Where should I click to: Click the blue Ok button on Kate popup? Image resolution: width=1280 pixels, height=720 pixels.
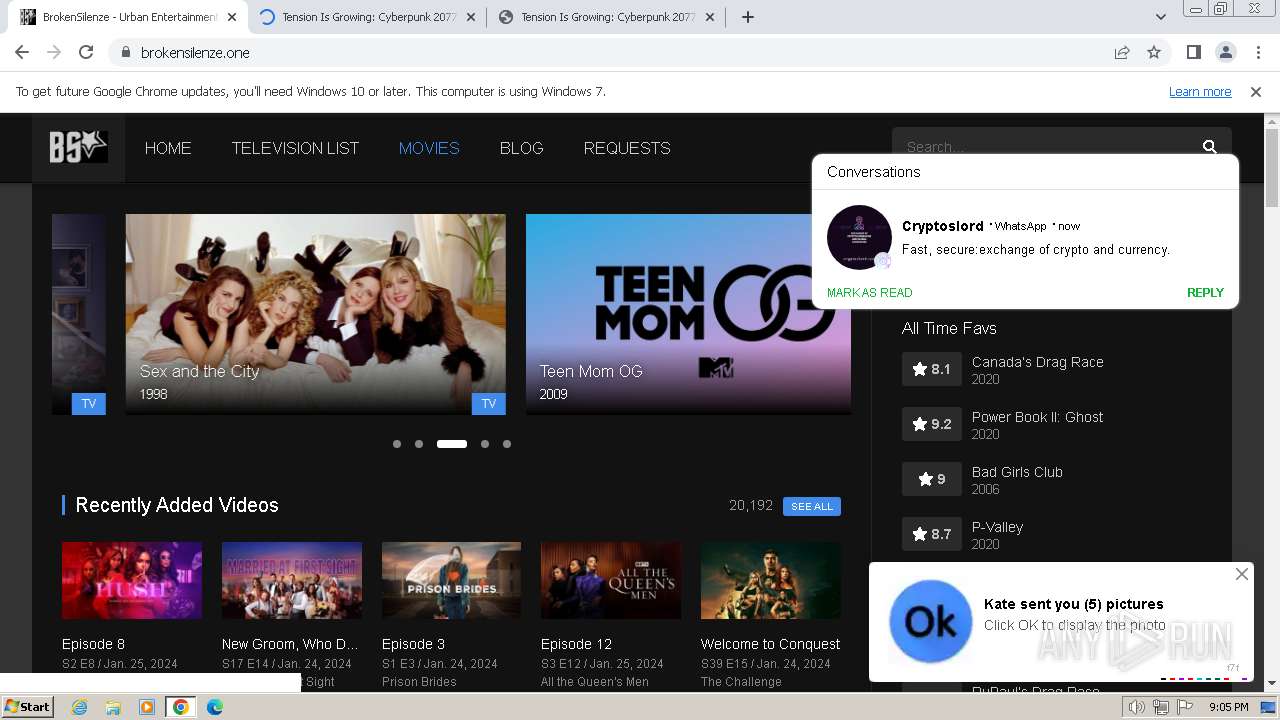coord(930,621)
